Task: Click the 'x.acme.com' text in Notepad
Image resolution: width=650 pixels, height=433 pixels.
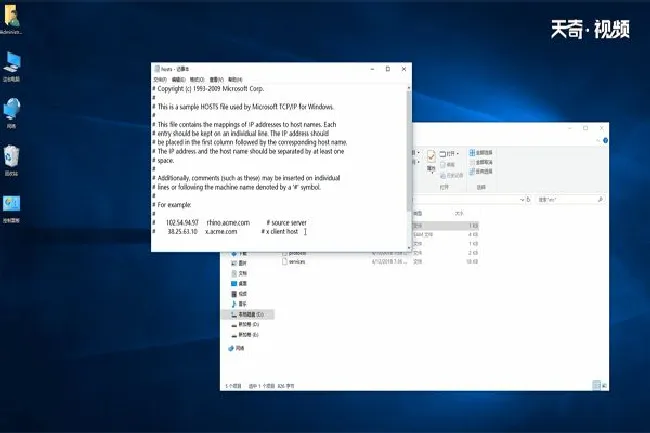Action: [221, 232]
